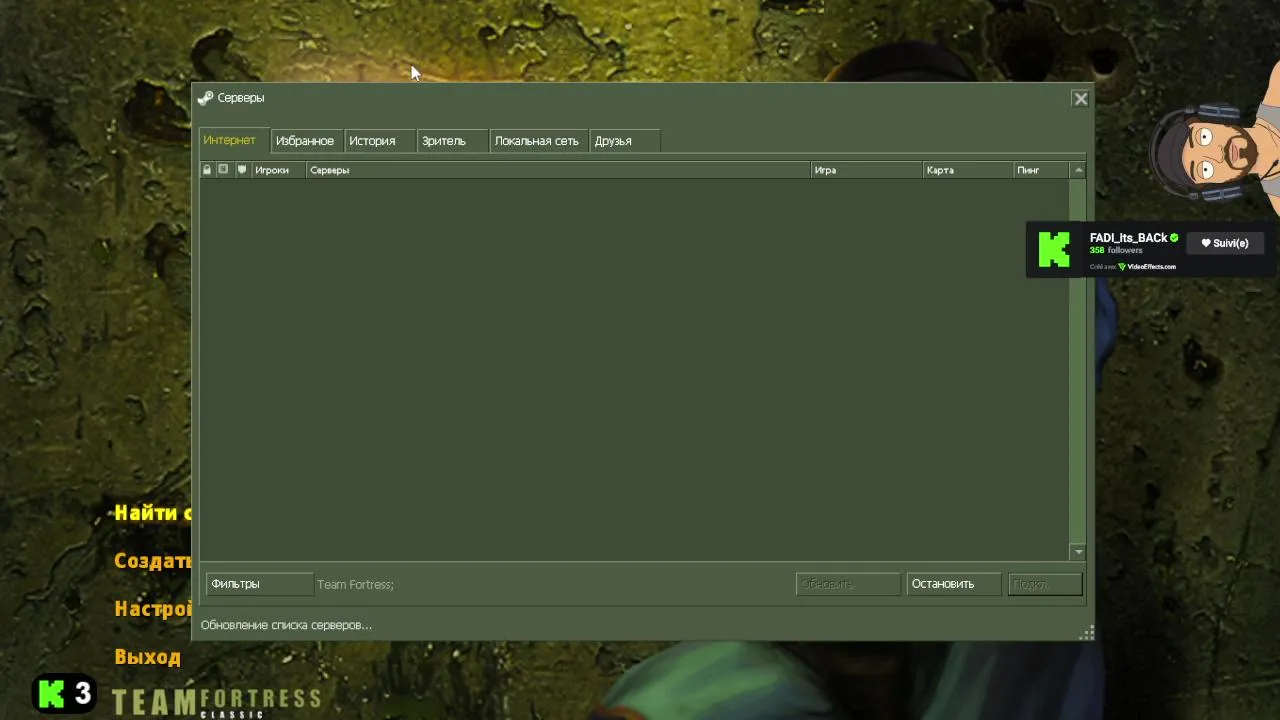Sort by VAC shield column icon

[x=241, y=170]
